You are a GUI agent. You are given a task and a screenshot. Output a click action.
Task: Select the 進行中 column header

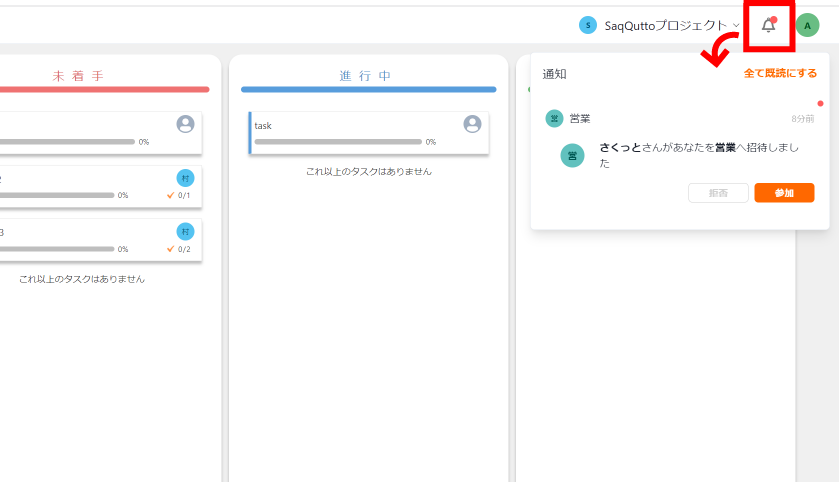[364, 76]
